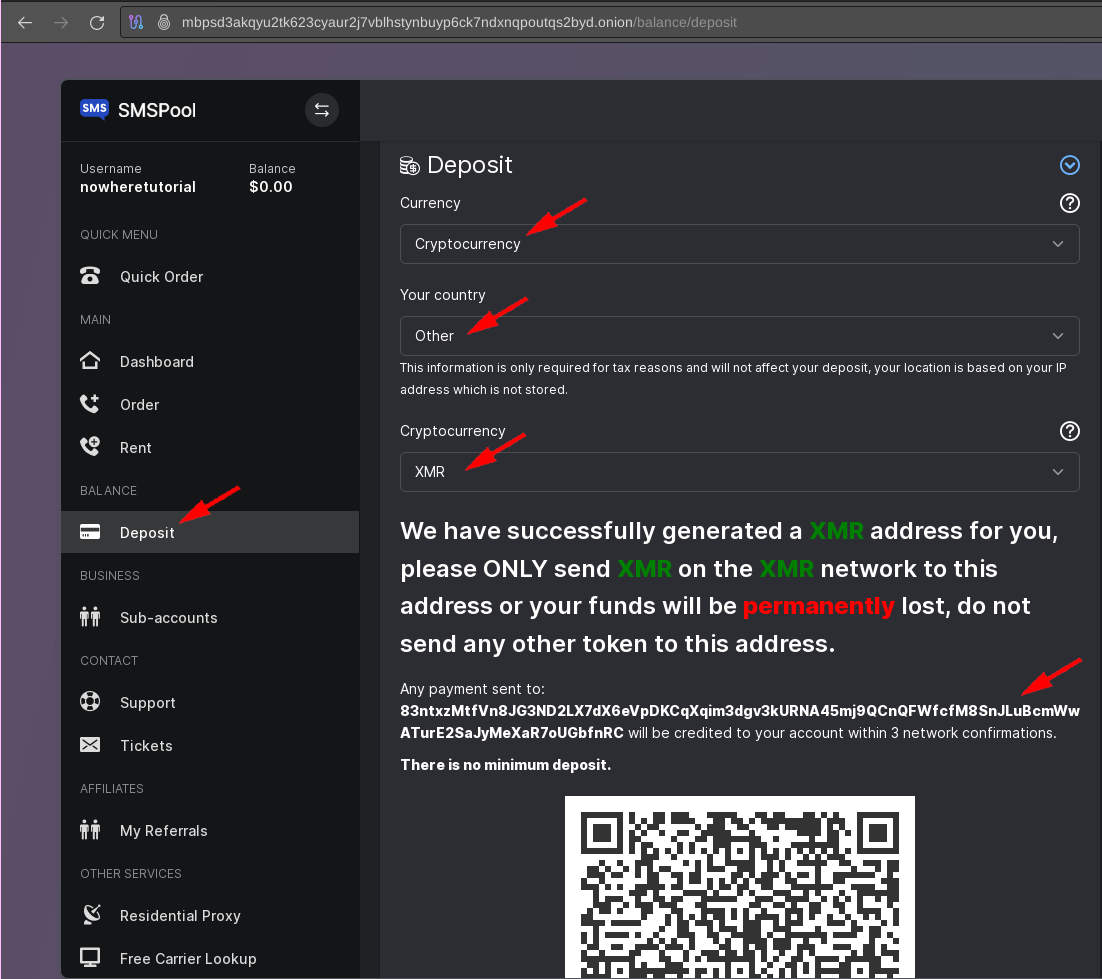Open the Sub-accounts menu item
Screen dimensions: 1102x979
pyautogui.click(x=210, y=618)
